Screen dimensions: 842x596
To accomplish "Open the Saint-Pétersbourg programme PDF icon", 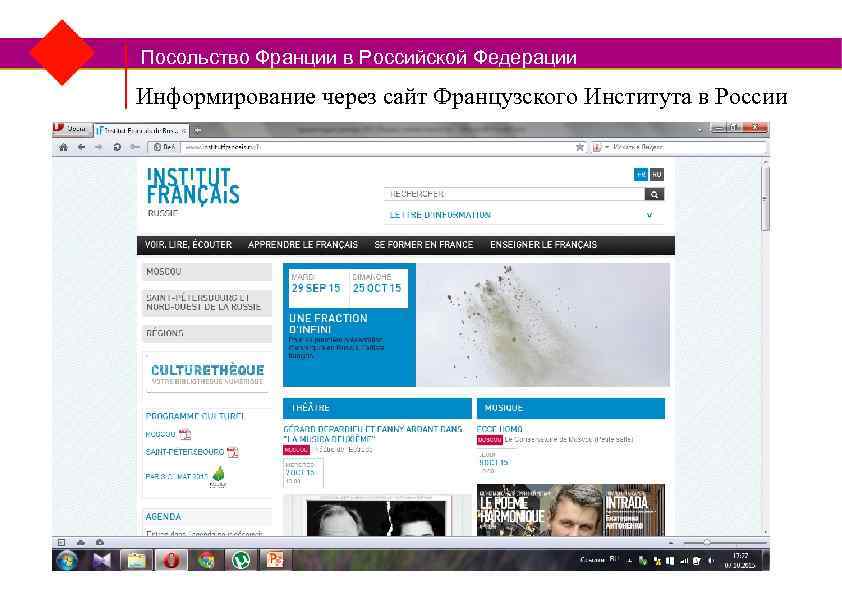I will [x=233, y=453].
